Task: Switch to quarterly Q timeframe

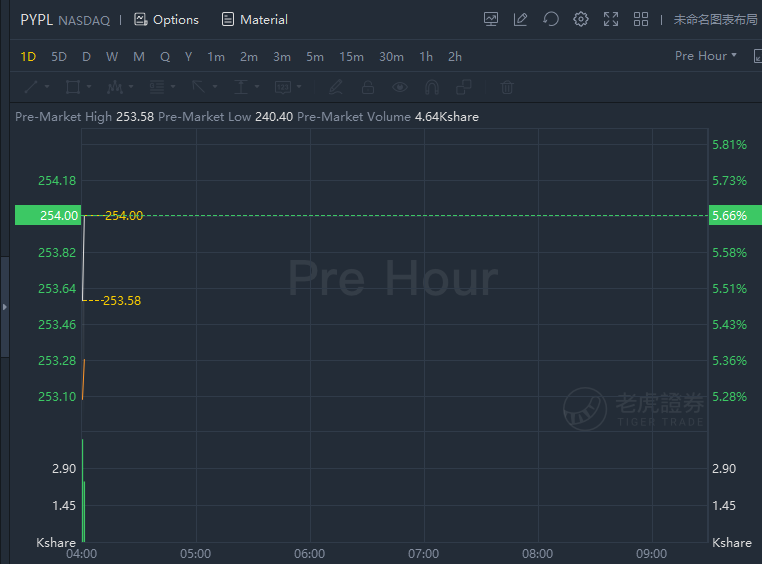Action: [x=165, y=57]
